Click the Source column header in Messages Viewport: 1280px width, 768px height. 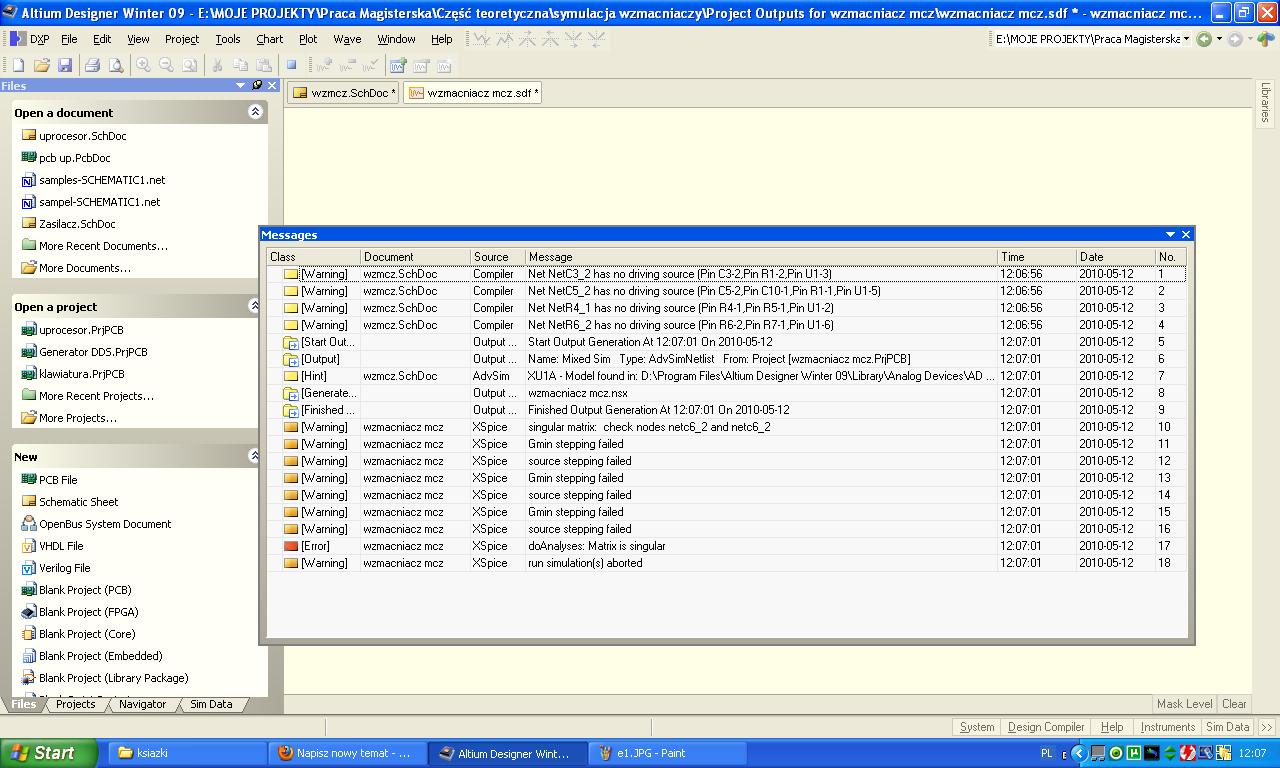pos(497,257)
